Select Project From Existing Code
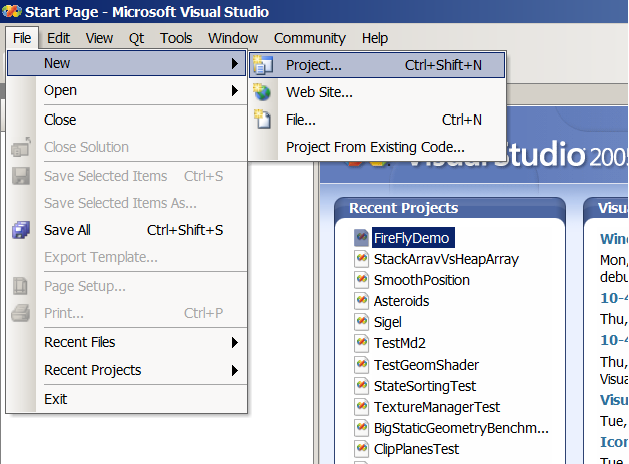Image resolution: width=629 pixels, height=464 pixels. click(x=375, y=147)
